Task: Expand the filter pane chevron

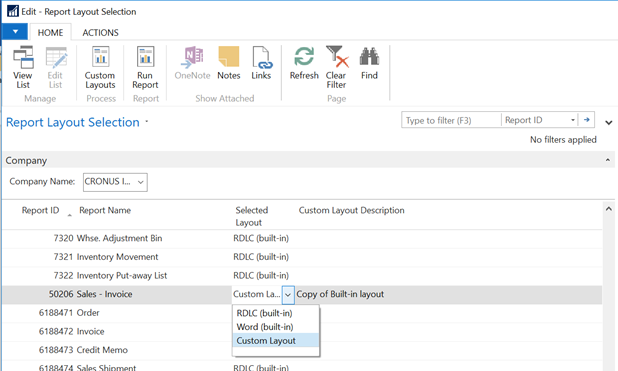Action: 609,123
